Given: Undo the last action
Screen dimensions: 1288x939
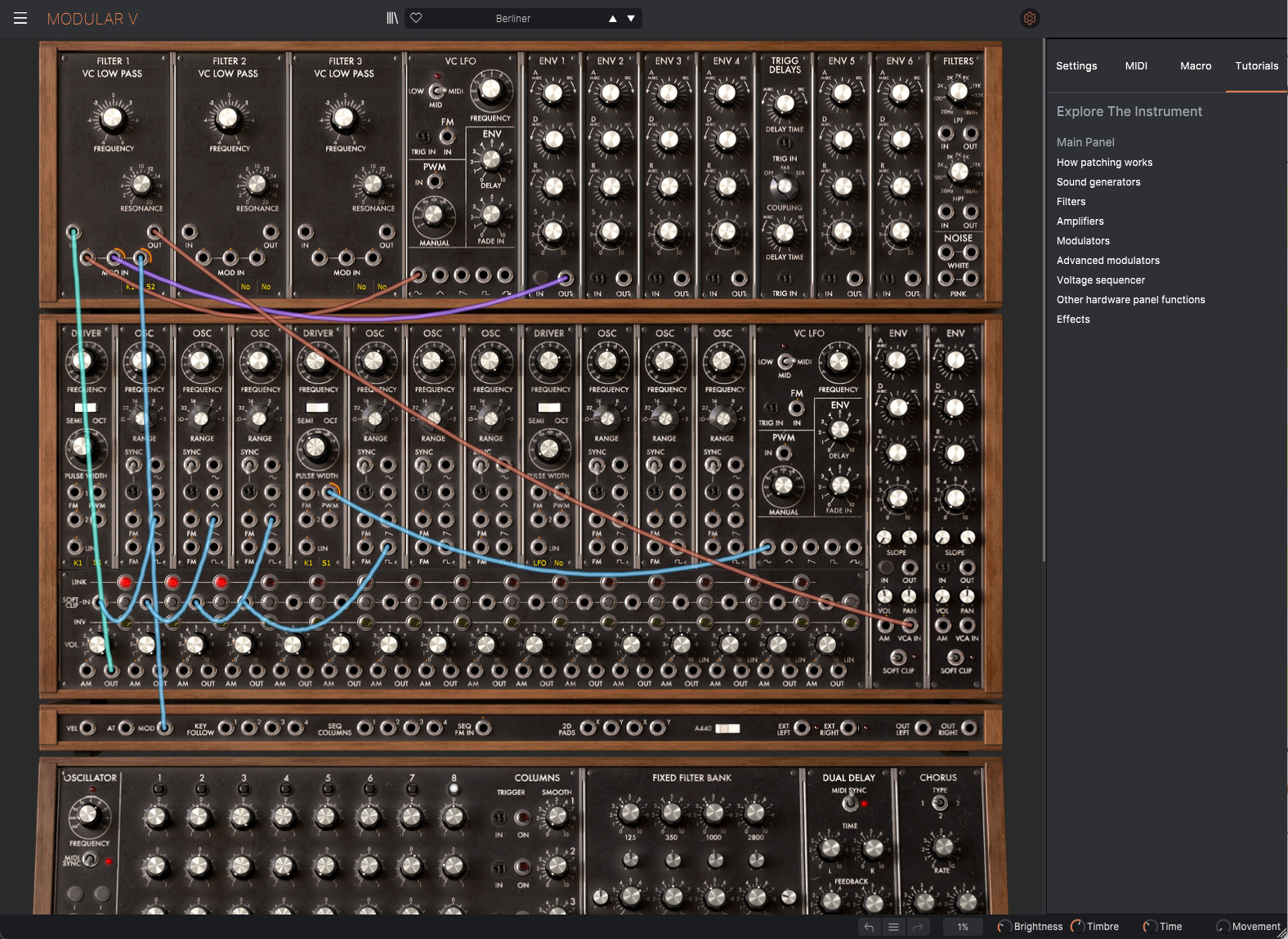Looking at the screenshot, I should (869, 927).
